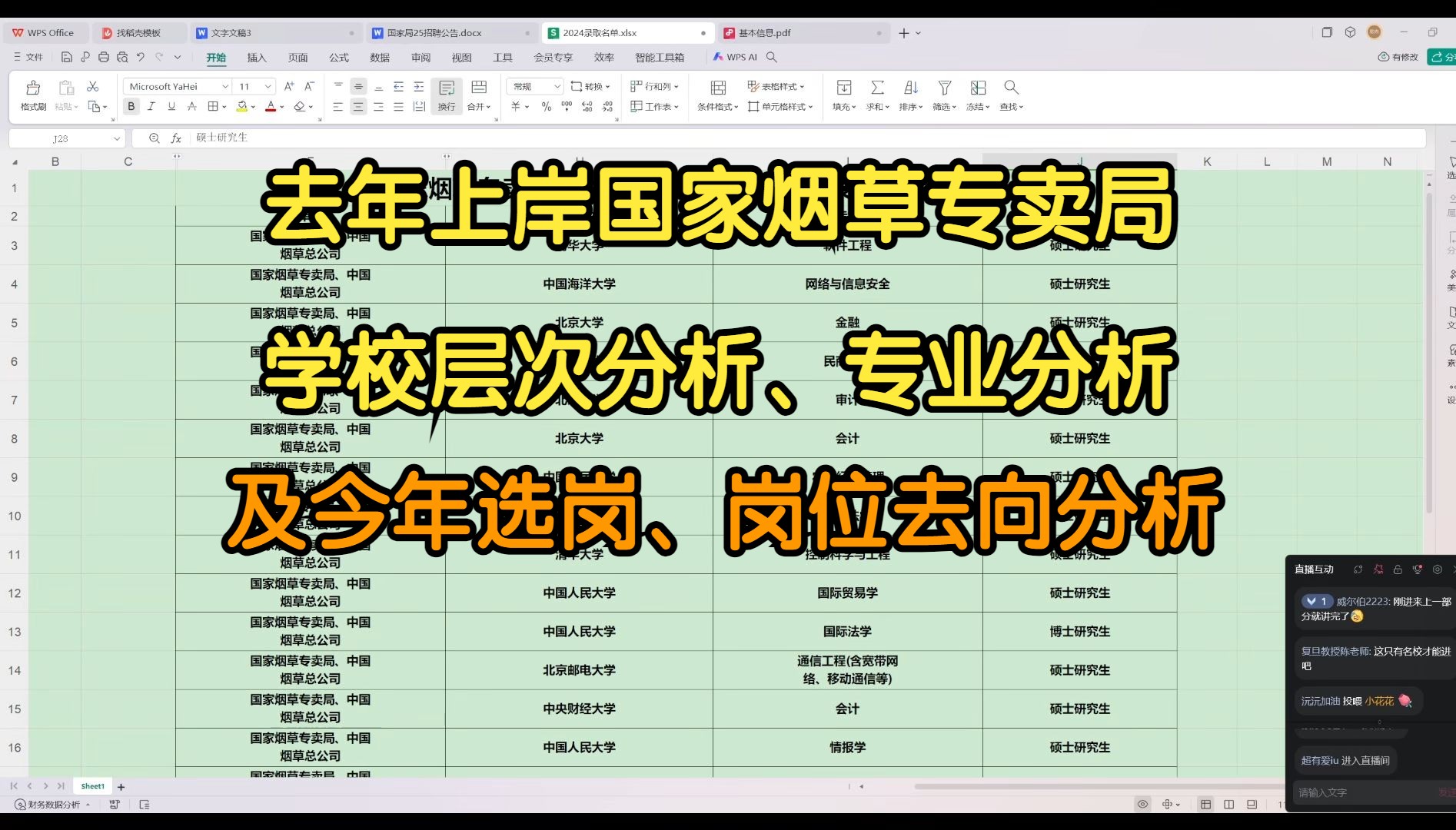
Task: Toggle Wrap Text (换行) button
Action: [x=447, y=96]
